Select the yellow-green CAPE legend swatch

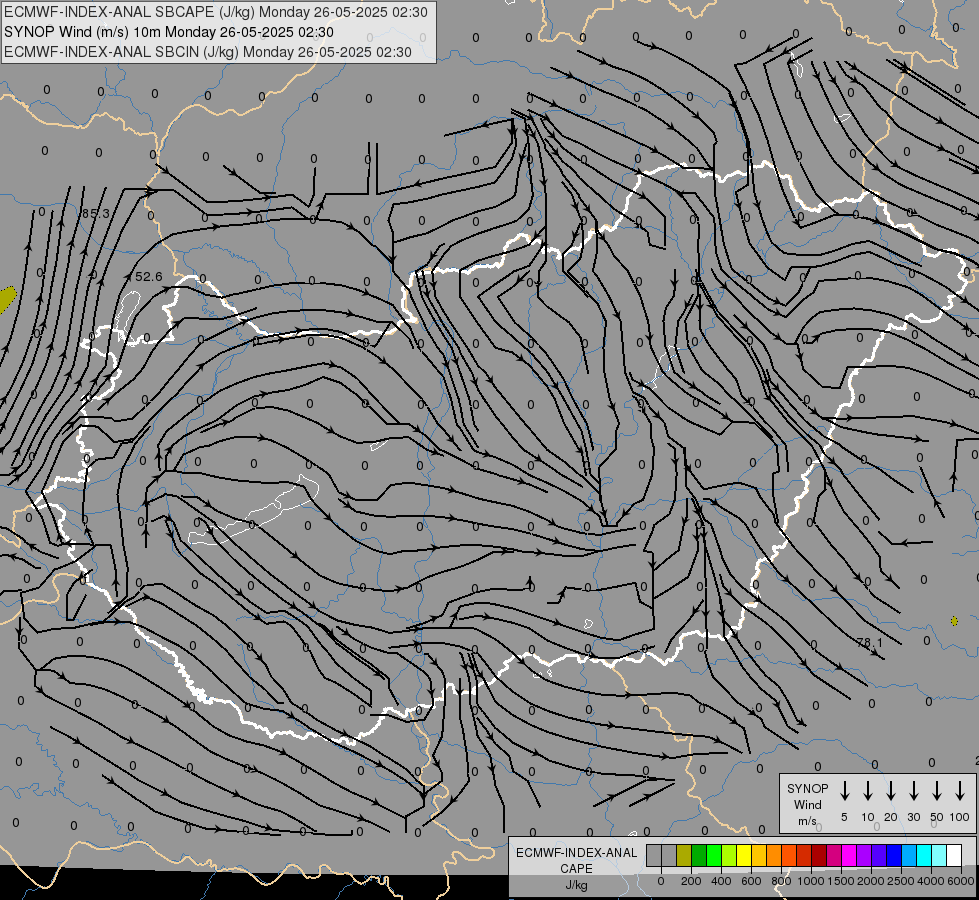coord(729,855)
